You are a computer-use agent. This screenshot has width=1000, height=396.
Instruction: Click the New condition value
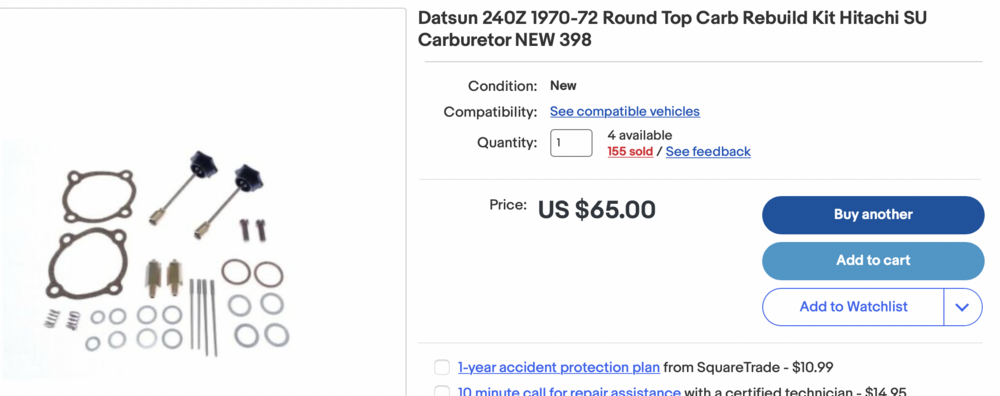(x=563, y=85)
